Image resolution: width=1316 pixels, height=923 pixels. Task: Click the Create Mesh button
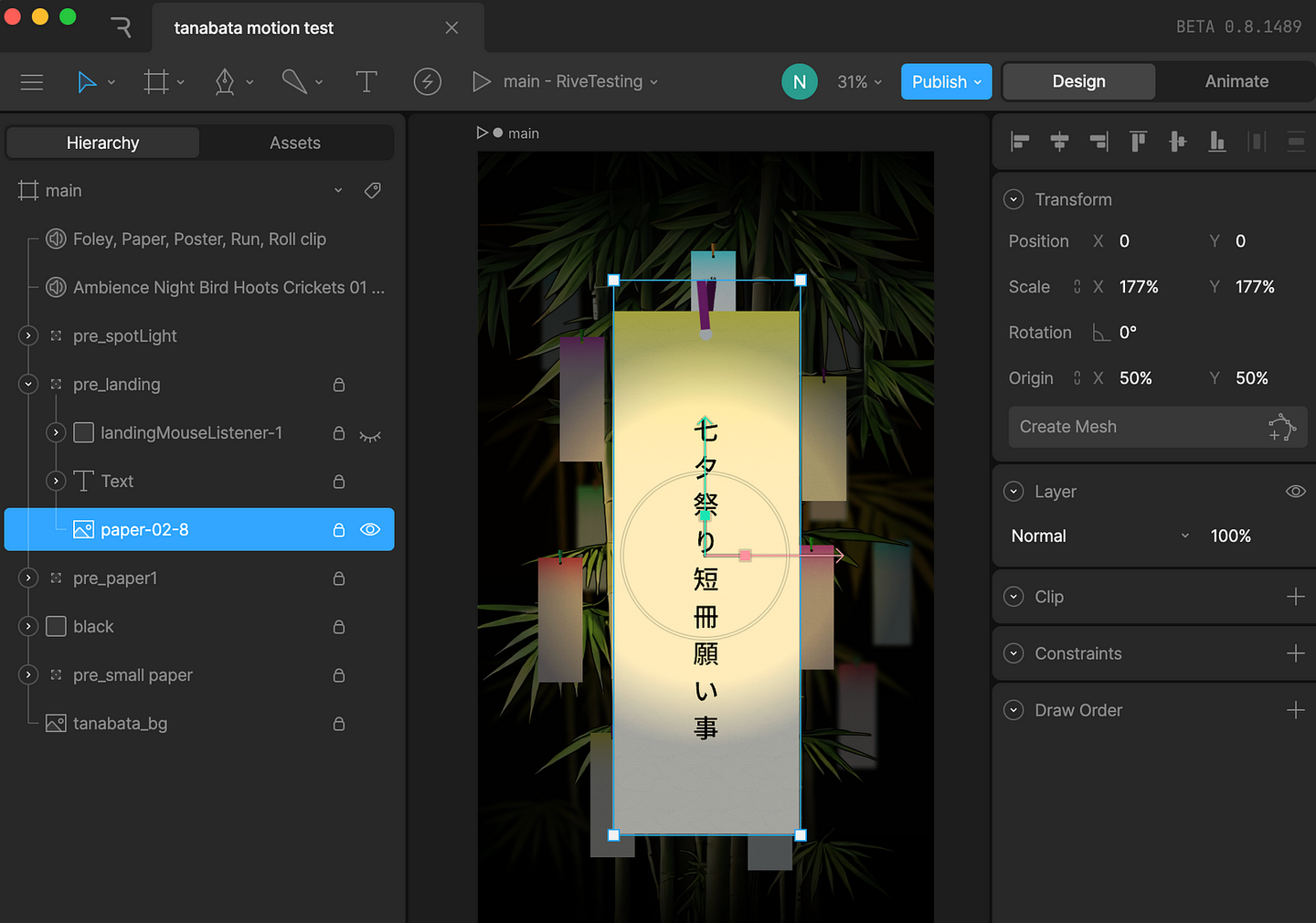tap(1158, 427)
